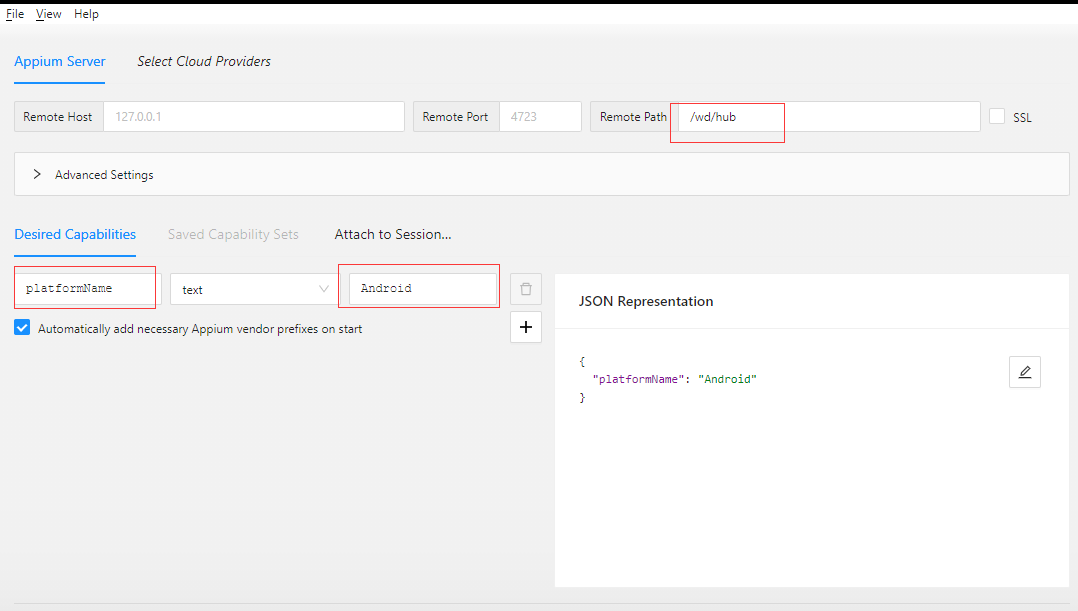1078x611 pixels.
Task: Open the Saved Capability Sets tab
Action: [x=233, y=234]
